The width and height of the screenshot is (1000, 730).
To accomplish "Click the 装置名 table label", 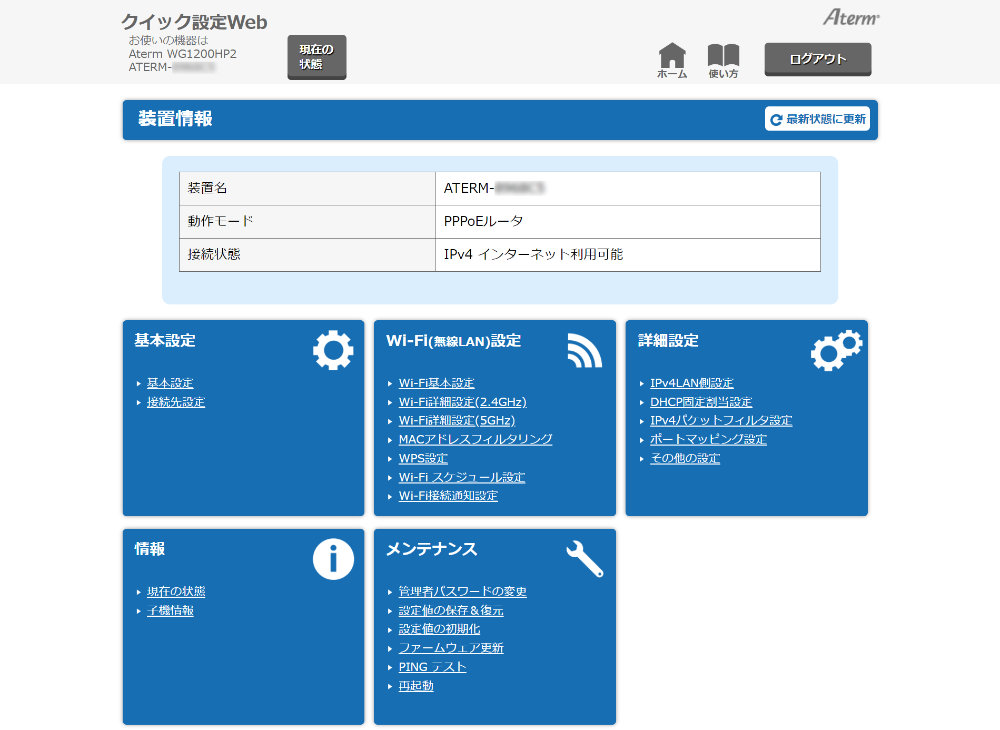I will 207,188.
